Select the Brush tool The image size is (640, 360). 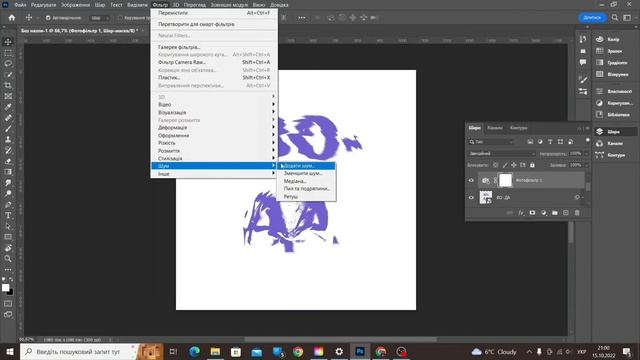[8, 129]
